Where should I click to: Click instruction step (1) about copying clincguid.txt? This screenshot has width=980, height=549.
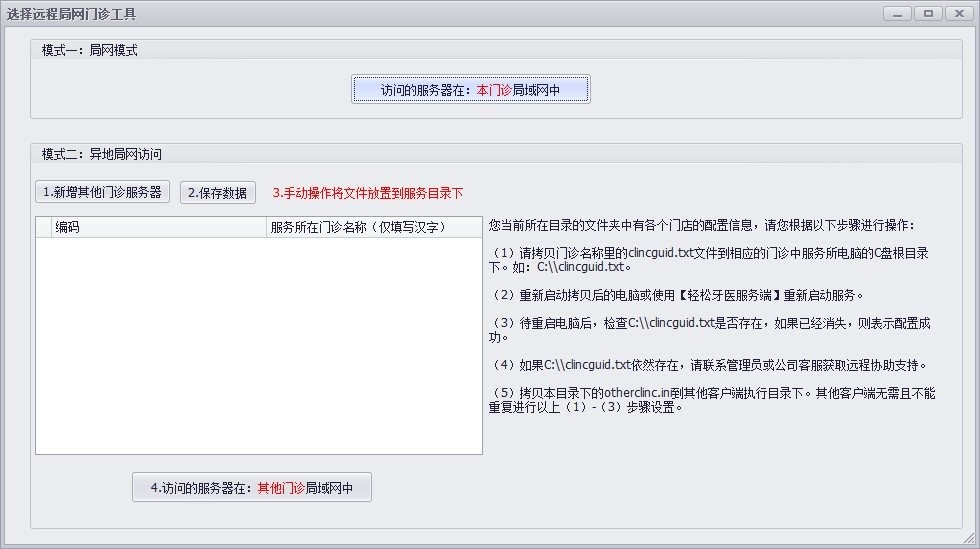coord(710,260)
